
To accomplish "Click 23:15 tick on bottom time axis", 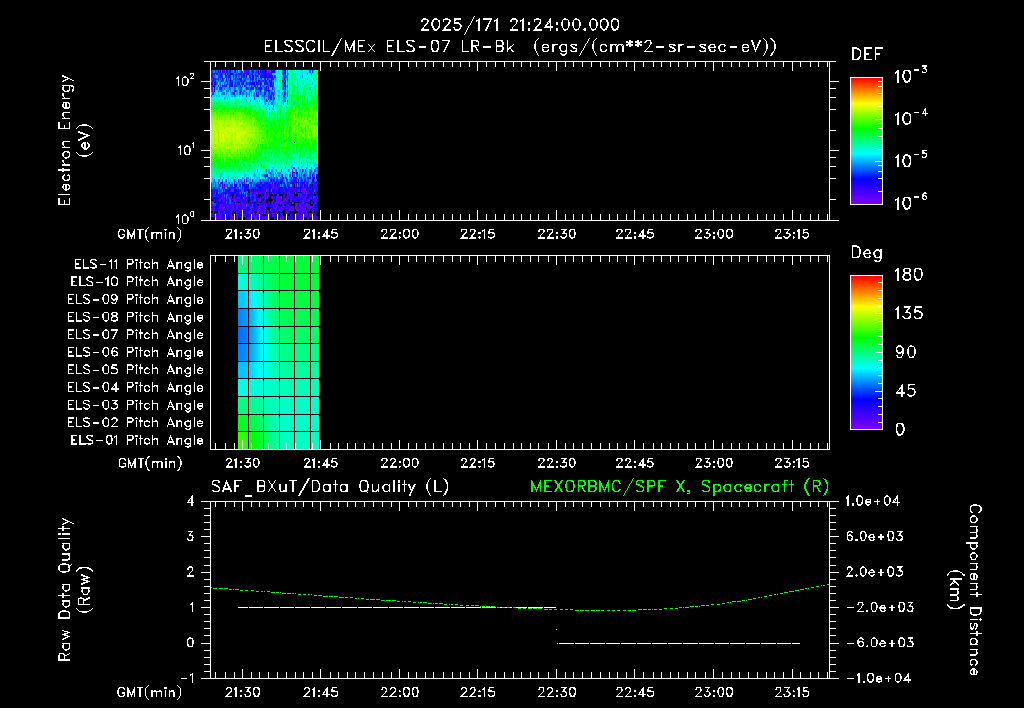I will [x=792, y=692].
